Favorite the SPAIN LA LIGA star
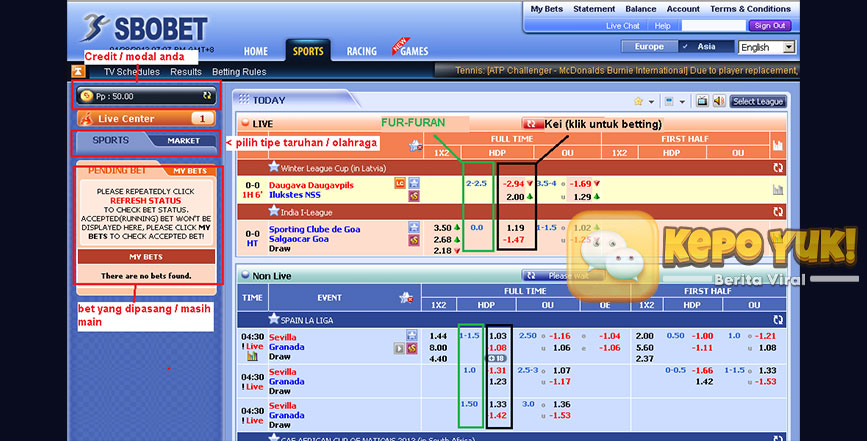This screenshot has height=441, width=867. point(274,319)
